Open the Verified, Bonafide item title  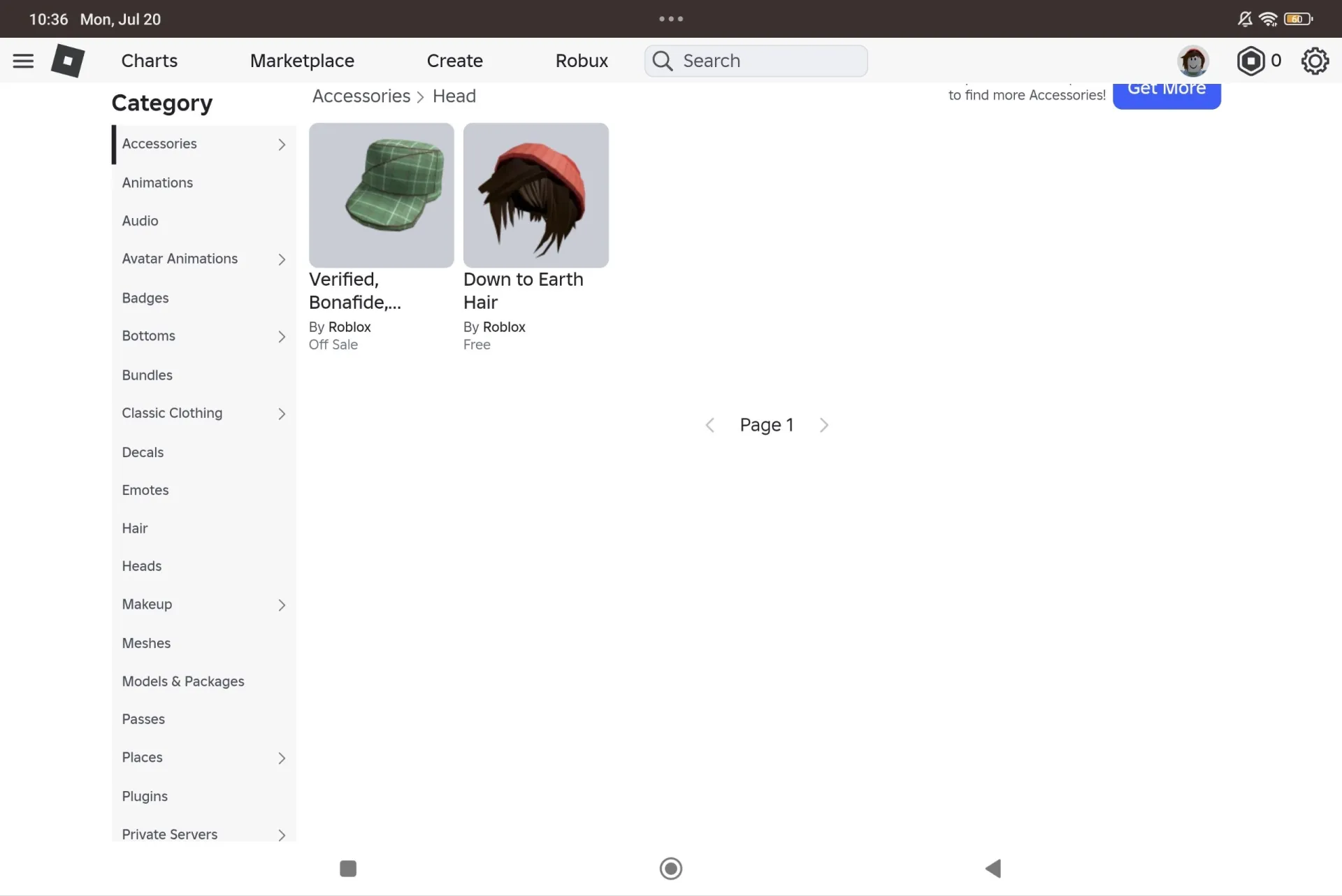point(355,291)
